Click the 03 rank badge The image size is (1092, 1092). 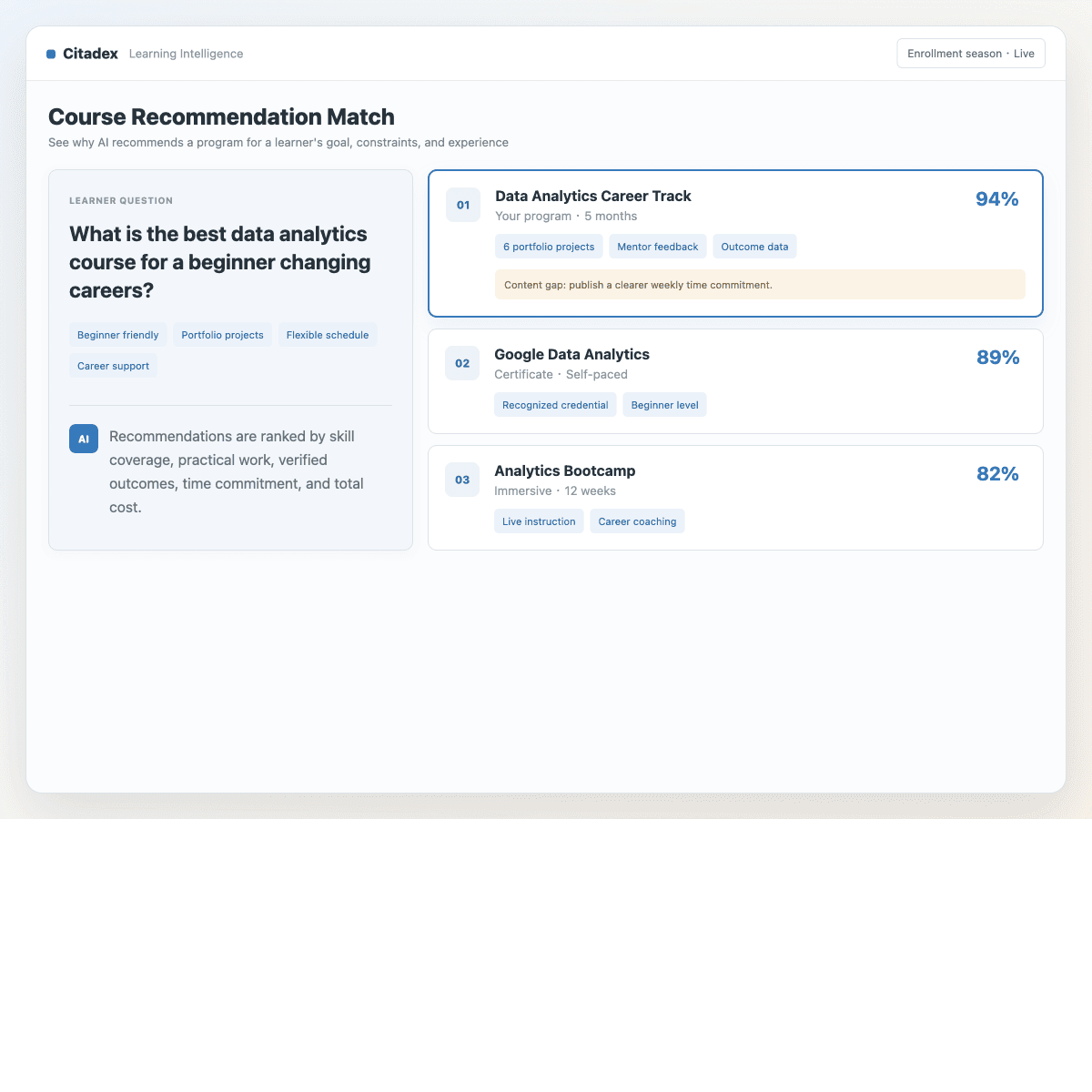point(462,480)
